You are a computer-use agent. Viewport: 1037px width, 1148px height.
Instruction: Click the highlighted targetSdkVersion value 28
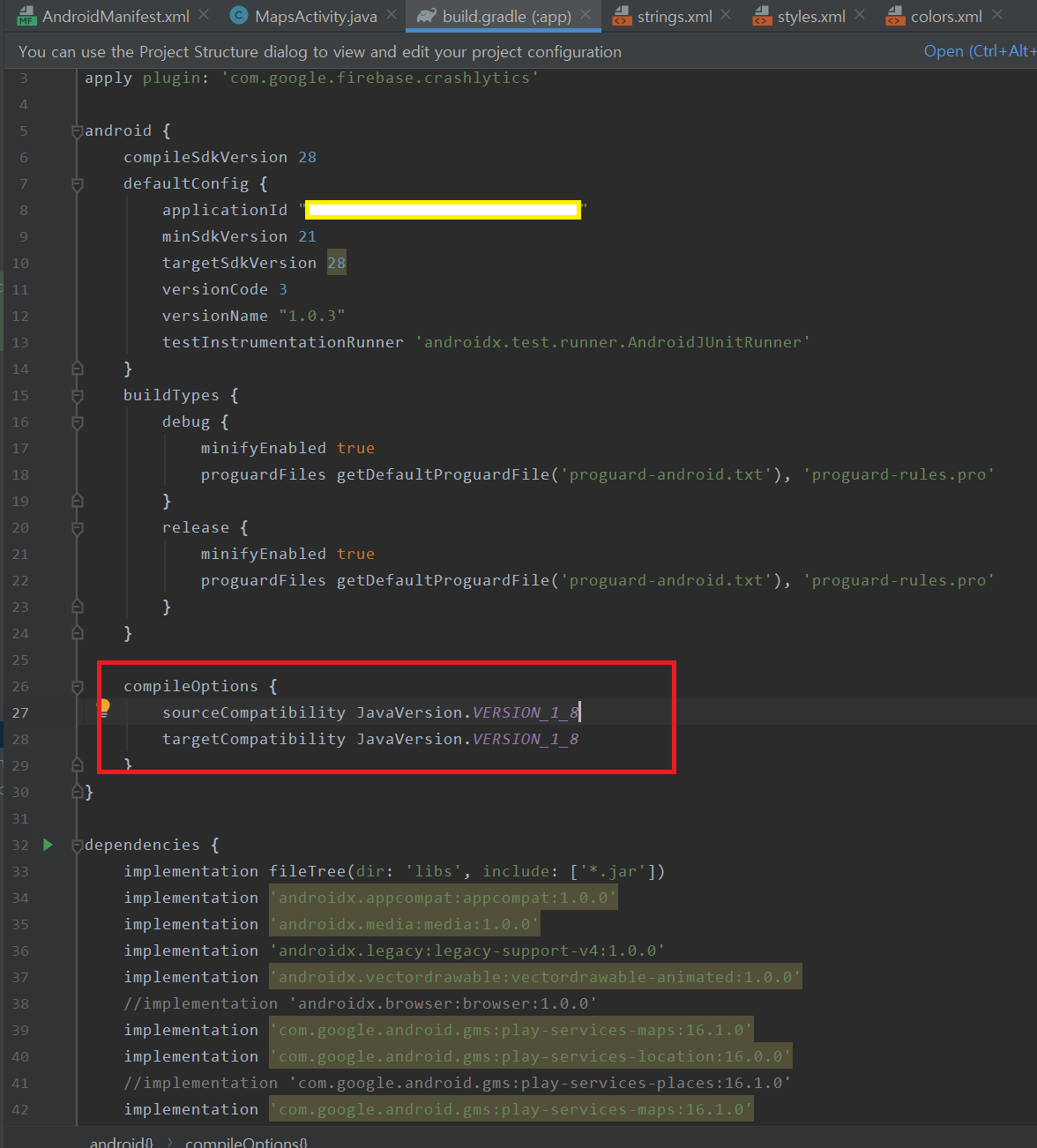[336, 263]
